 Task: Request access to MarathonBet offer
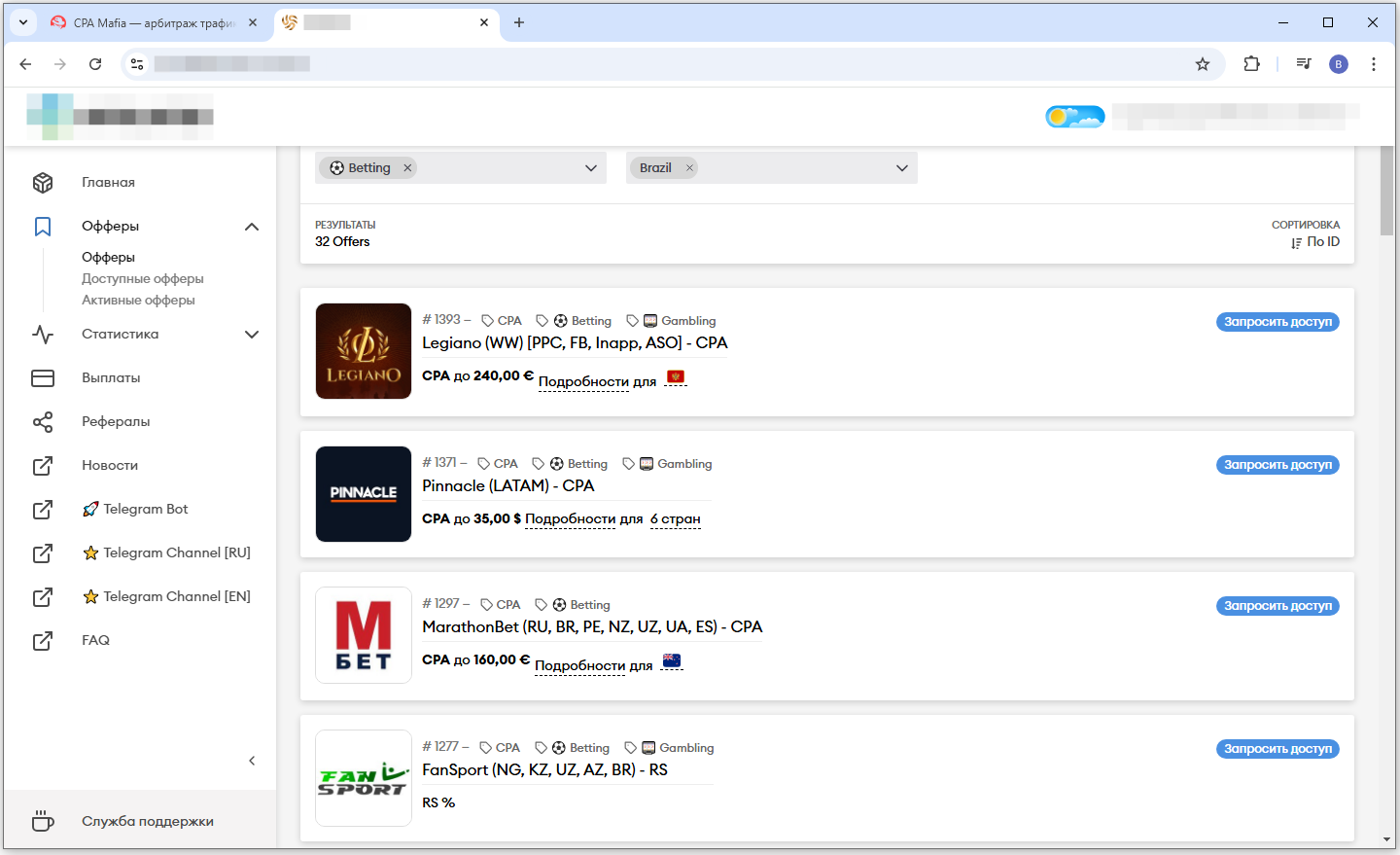point(1277,606)
